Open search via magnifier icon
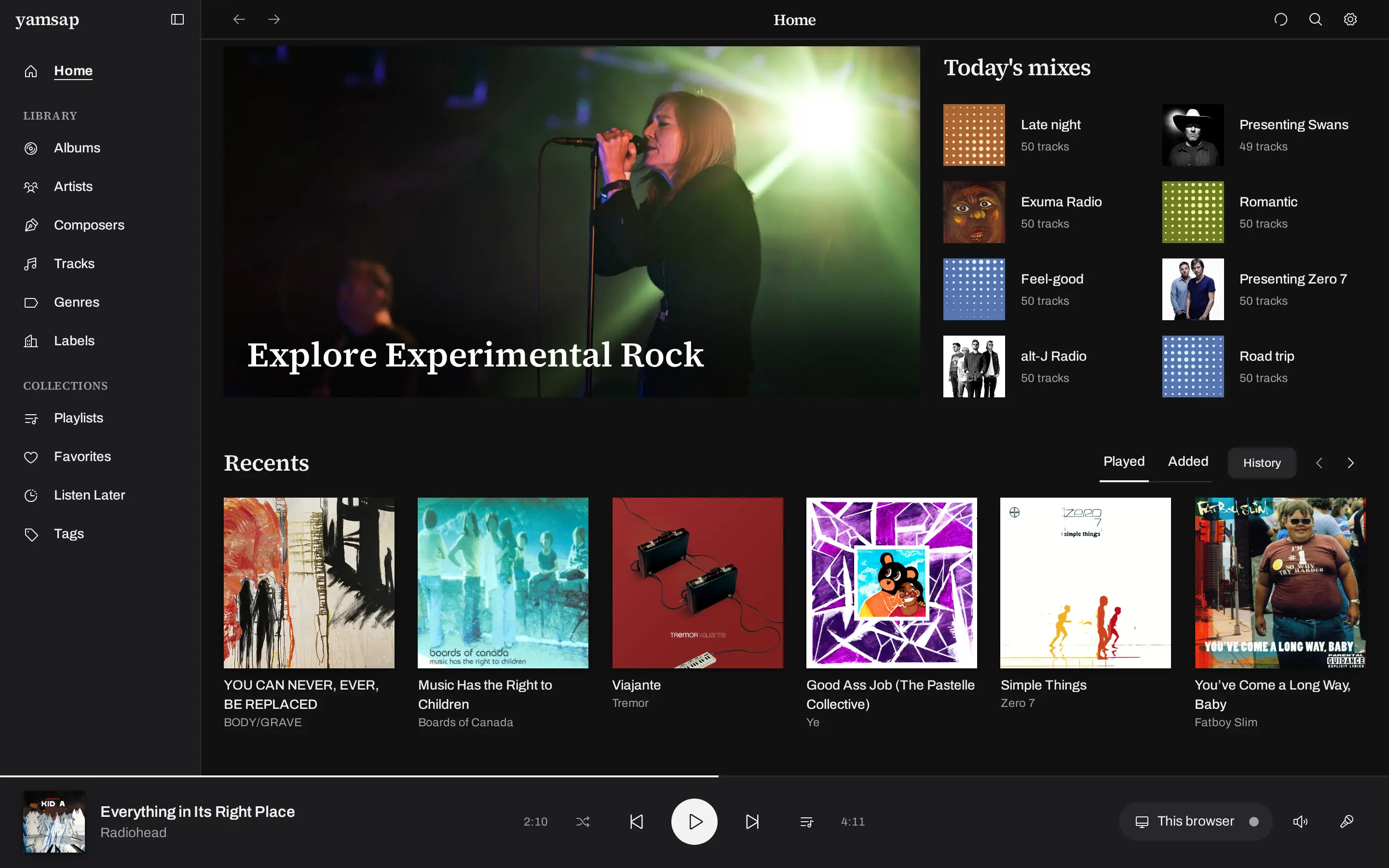 tap(1316, 19)
